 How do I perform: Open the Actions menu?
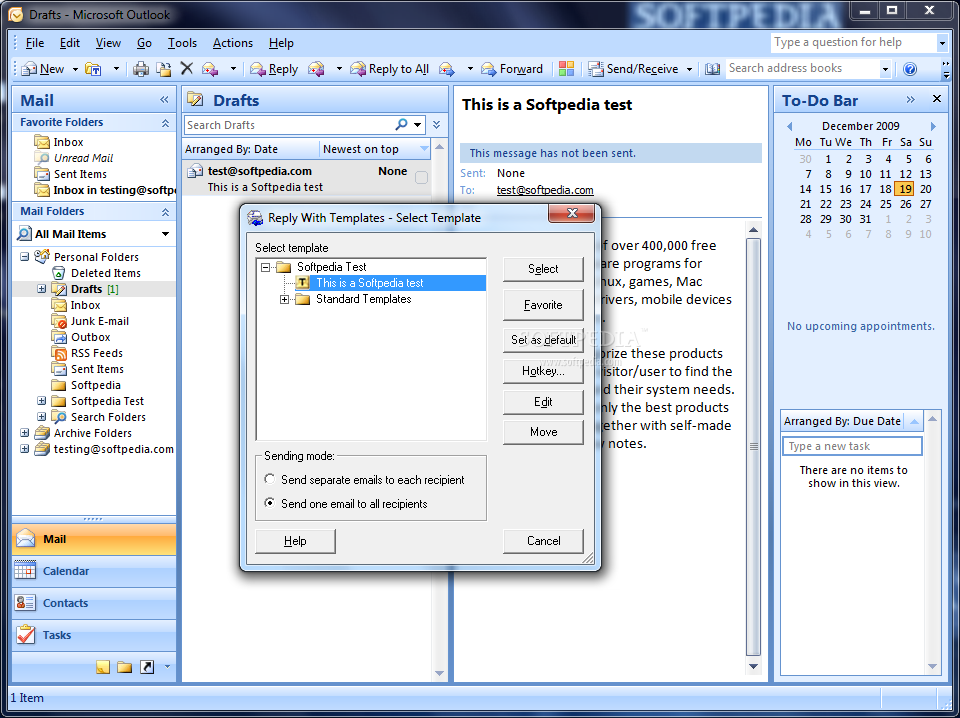[233, 43]
